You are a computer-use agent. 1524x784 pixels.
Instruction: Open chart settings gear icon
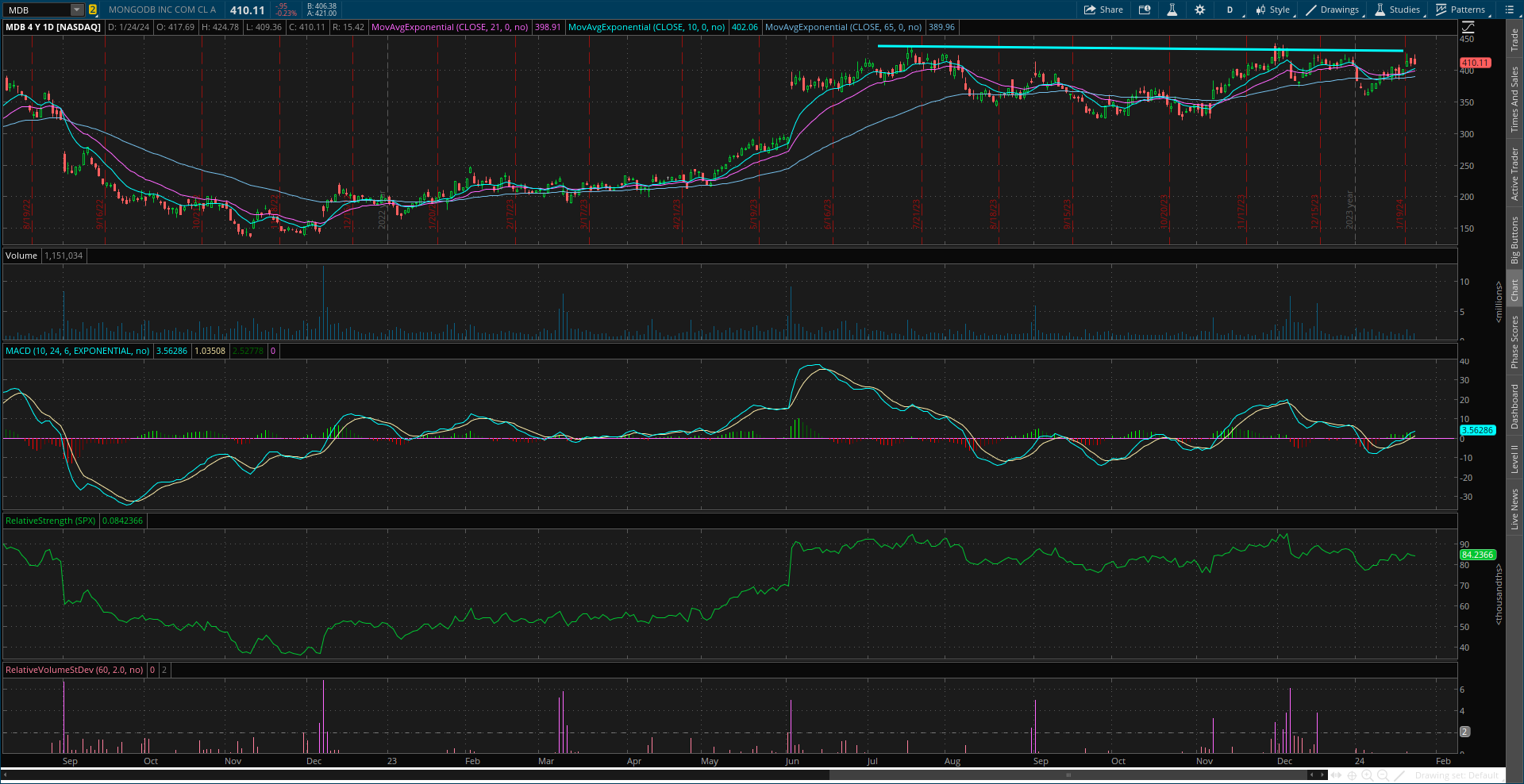coord(1199,10)
